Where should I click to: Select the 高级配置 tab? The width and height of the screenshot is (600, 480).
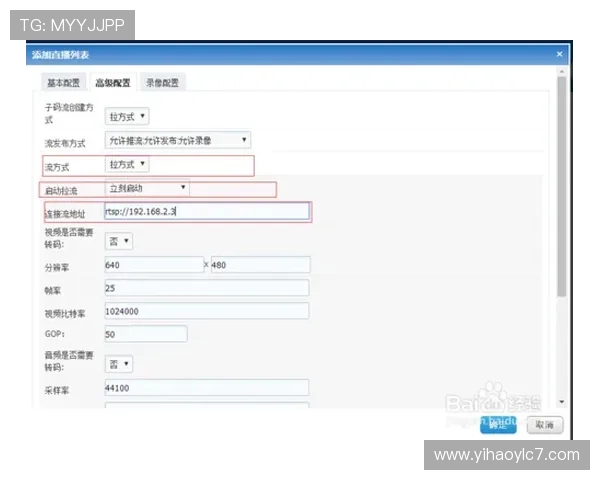112,83
